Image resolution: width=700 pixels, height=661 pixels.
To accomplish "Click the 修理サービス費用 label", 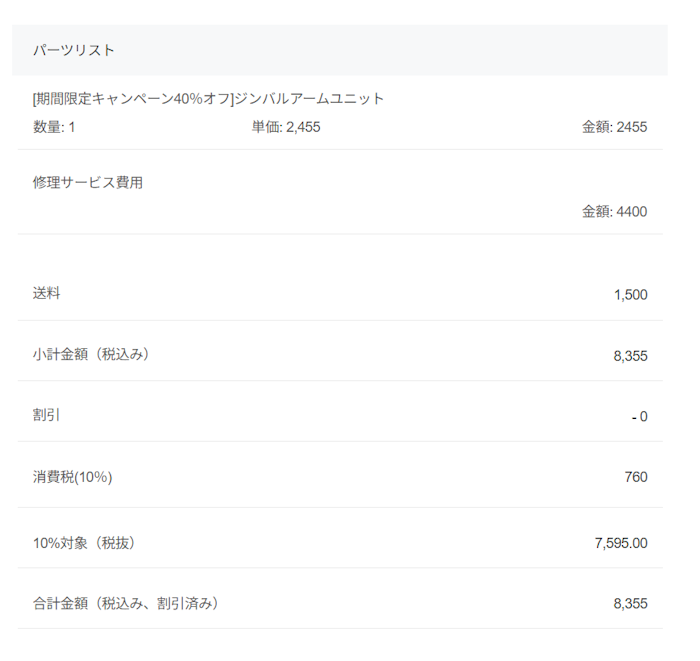I will [88, 183].
